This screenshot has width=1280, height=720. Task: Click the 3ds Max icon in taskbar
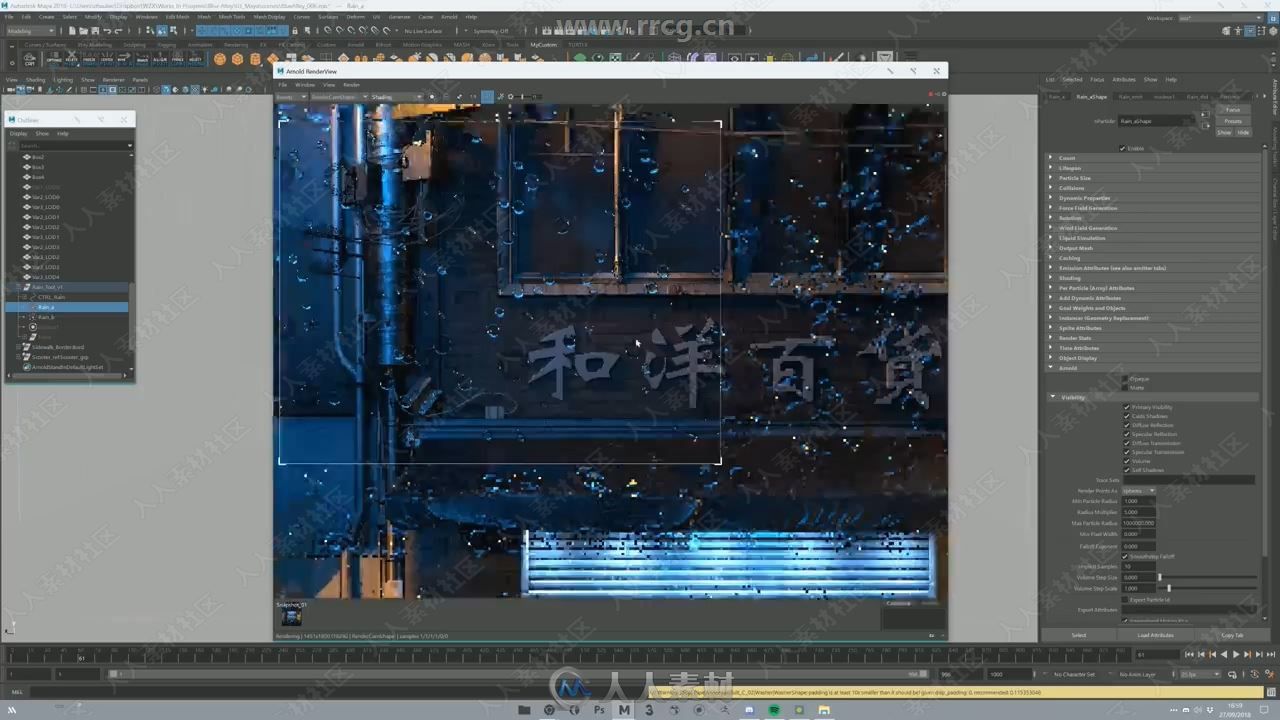click(x=649, y=710)
